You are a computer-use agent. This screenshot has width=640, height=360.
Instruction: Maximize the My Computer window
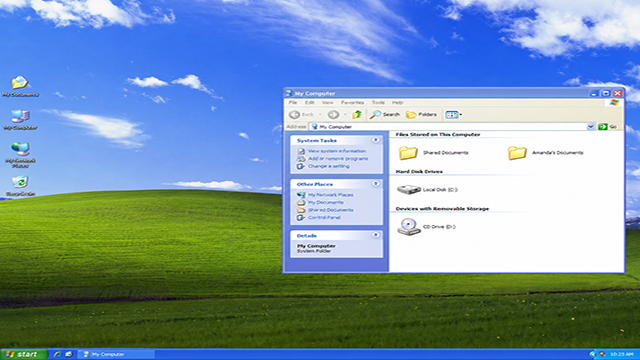(x=606, y=93)
